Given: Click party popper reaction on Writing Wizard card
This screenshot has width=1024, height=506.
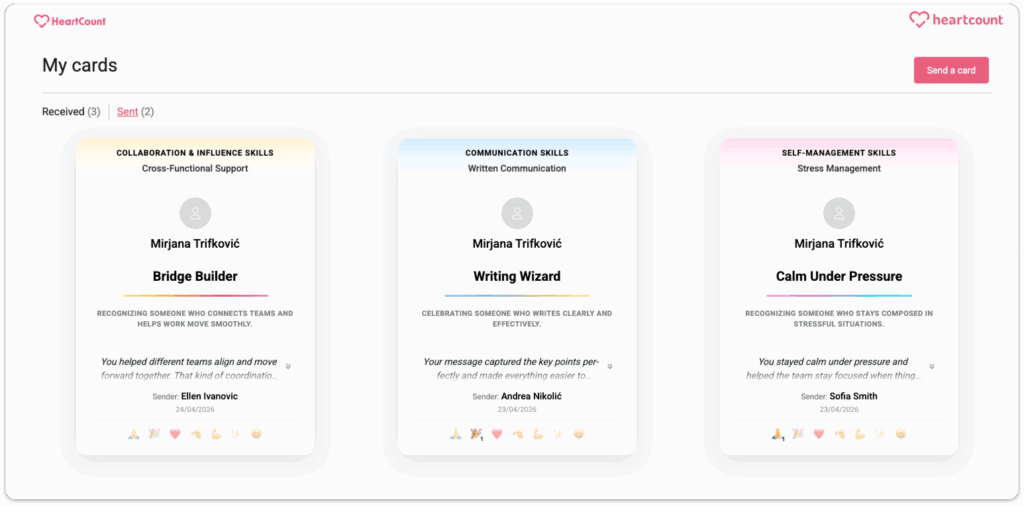Looking at the screenshot, I should [477, 434].
